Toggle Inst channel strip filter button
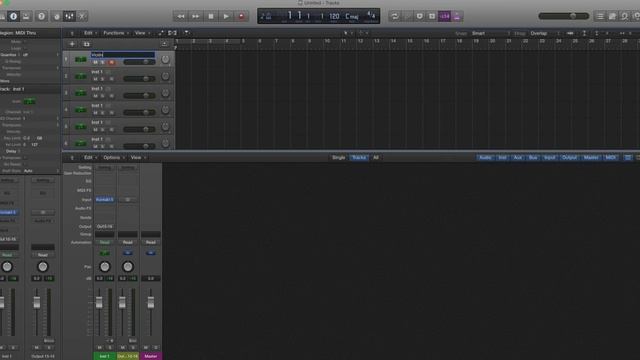The width and height of the screenshot is (640, 360). tap(502, 158)
